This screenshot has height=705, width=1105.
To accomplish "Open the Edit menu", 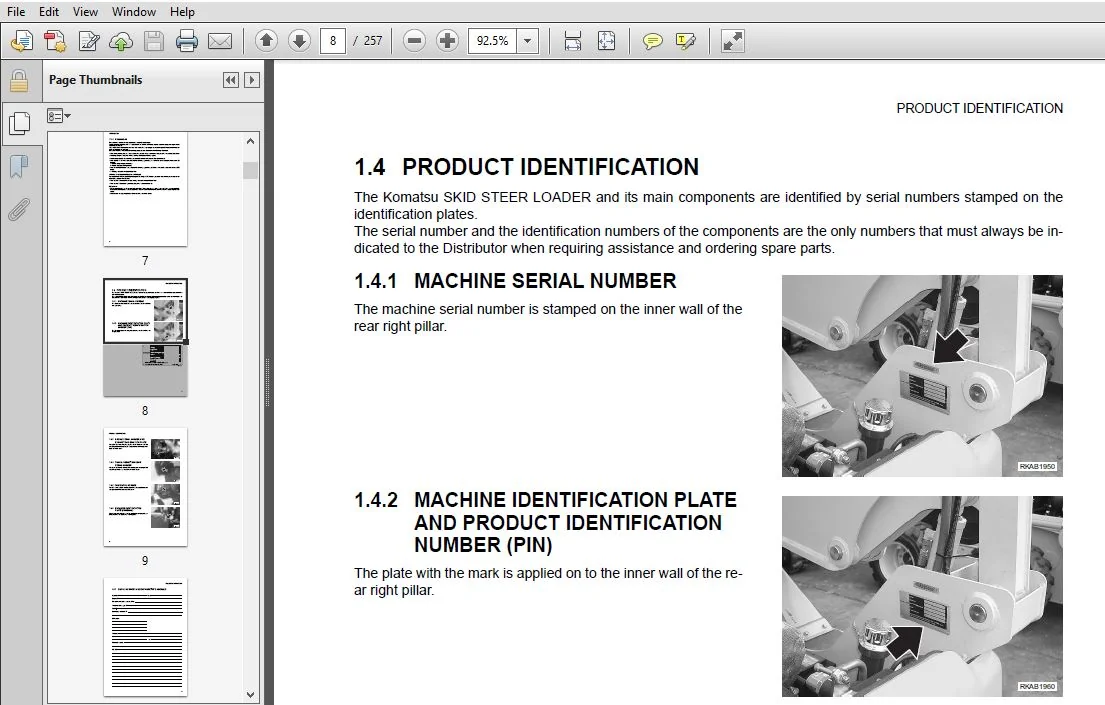I will coord(49,11).
